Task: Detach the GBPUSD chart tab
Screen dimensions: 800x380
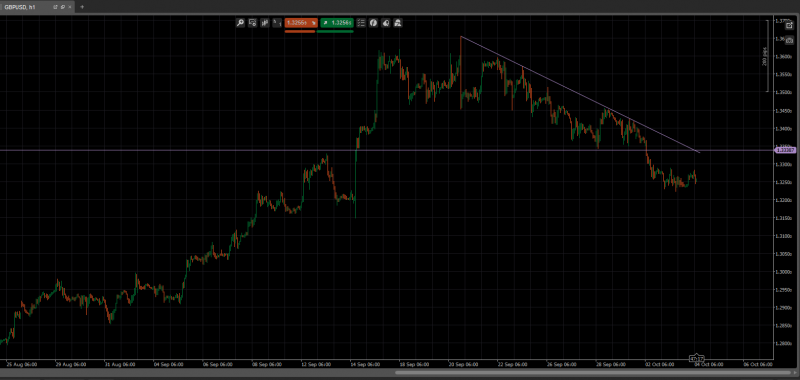Action: 55,7
